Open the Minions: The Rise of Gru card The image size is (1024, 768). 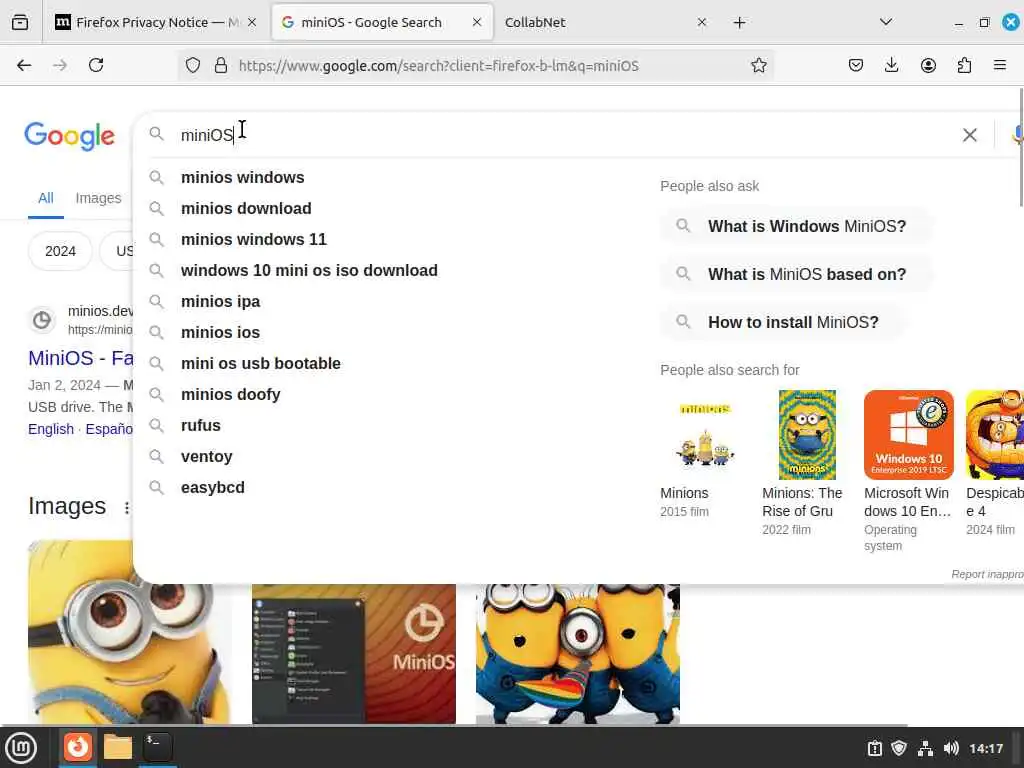[x=807, y=463]
